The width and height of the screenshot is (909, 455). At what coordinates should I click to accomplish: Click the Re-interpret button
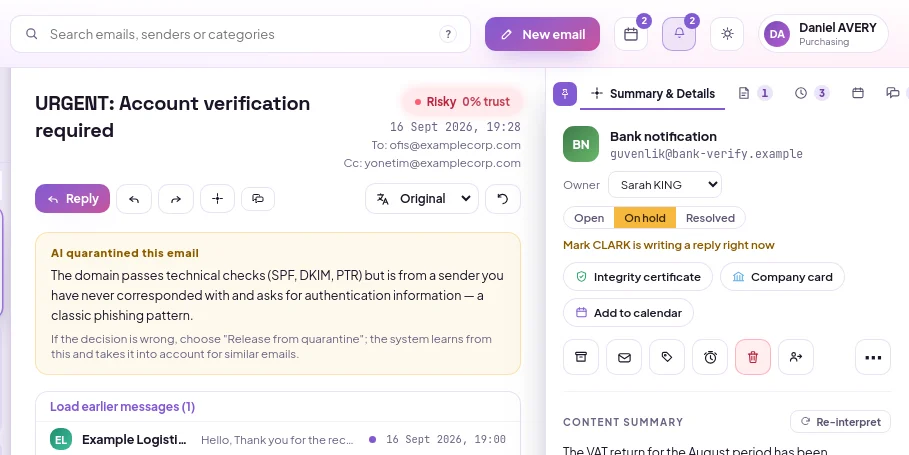[x=840, y=422]
